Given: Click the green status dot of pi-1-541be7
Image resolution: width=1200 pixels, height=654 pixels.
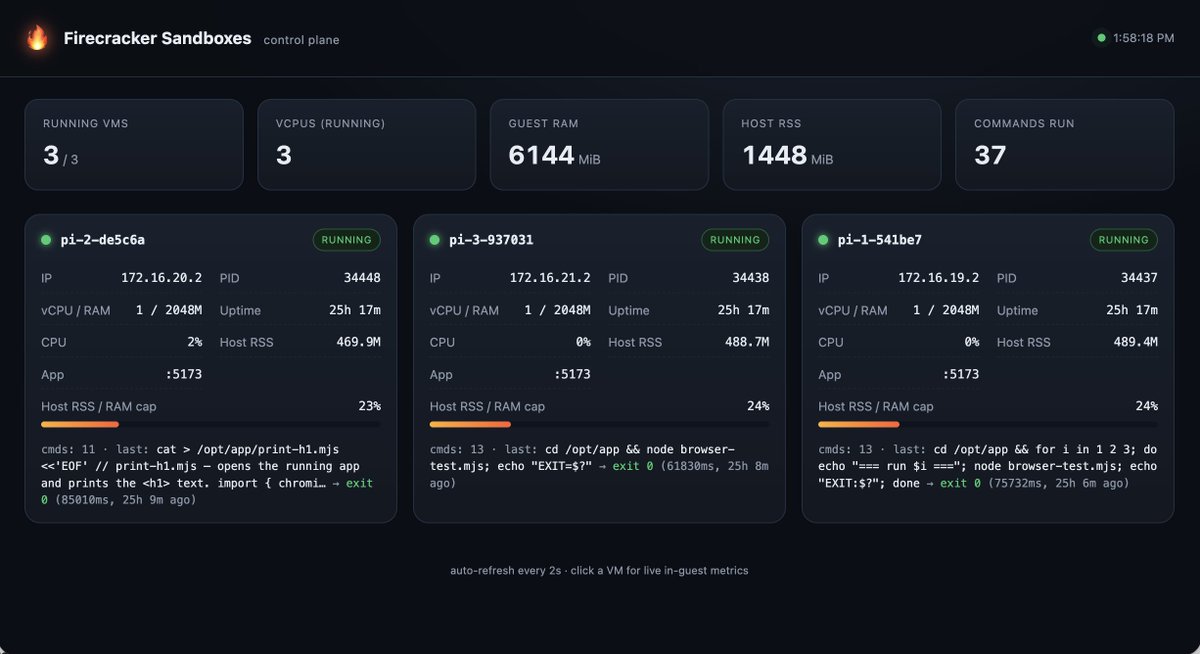Looking at the screenshot, I should [x=823, y=240].
